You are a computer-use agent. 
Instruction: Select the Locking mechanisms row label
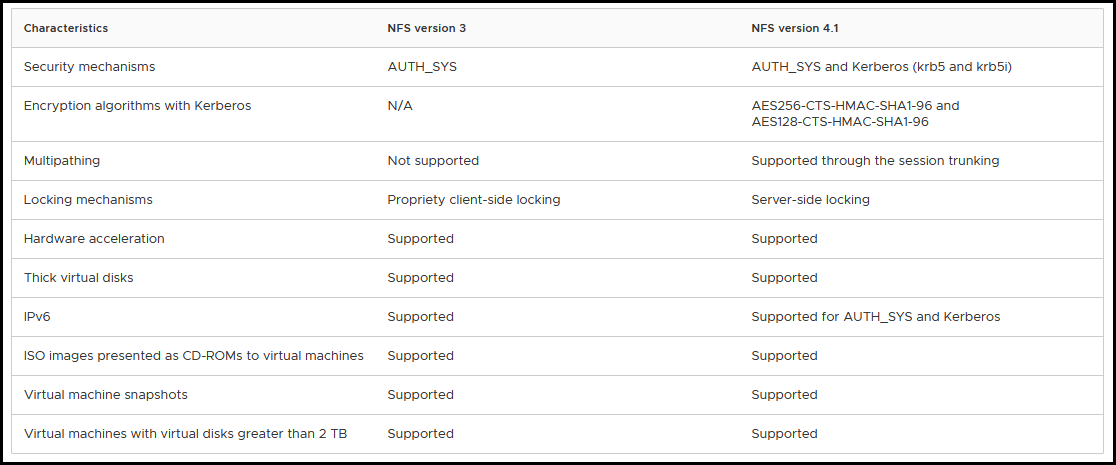click(x=88, y=200)
